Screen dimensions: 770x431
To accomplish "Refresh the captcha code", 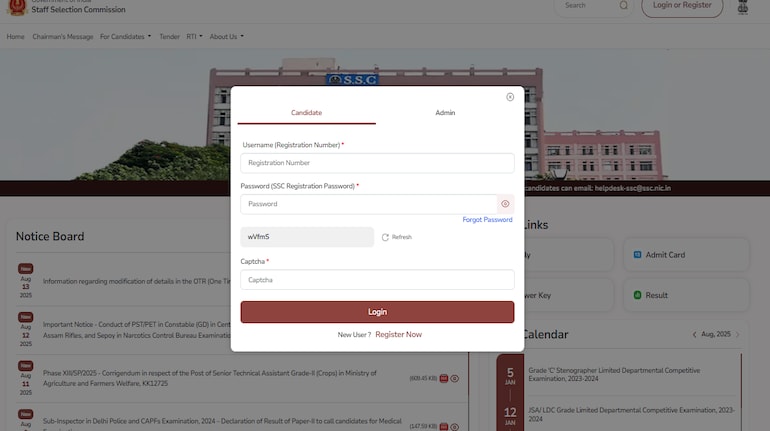I will (396, 237).
